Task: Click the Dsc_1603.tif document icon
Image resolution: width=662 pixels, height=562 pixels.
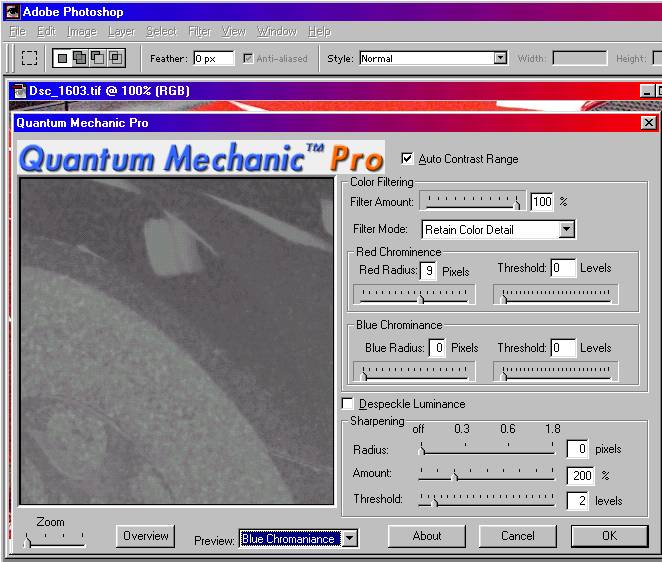Action: (20, 91)
